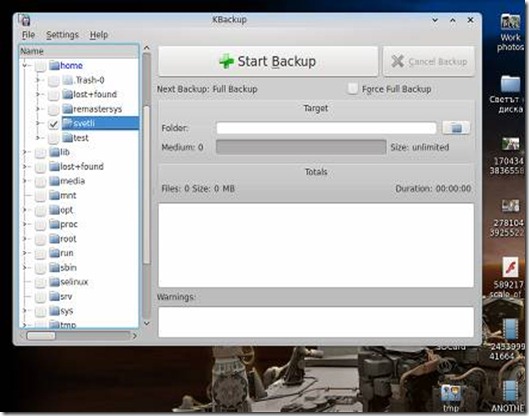
Task: Expand the media tree node
Action: point(25,181)
